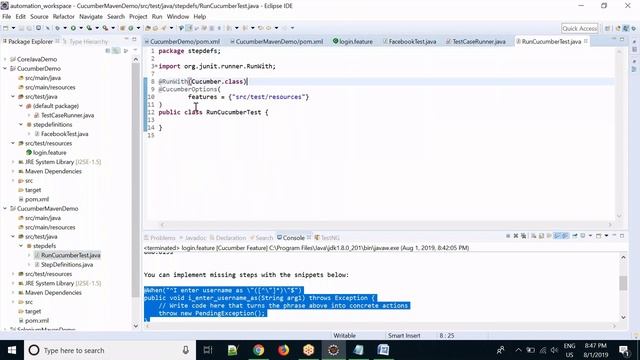Screen dimensions: 640x360
Task: Click 'Writable' in the status bar
Action: pyautogui.click(x=344, y=336)
